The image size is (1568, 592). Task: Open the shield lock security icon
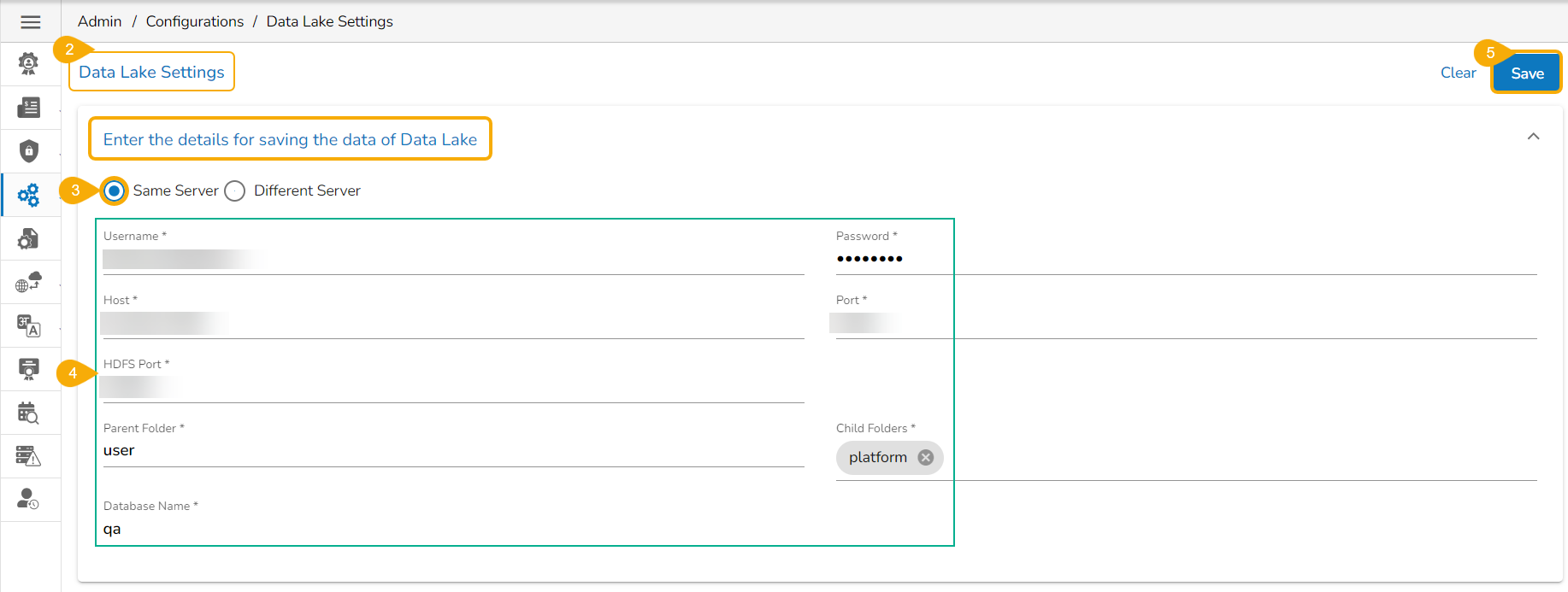pyautogui.click(x=29, y=151)
